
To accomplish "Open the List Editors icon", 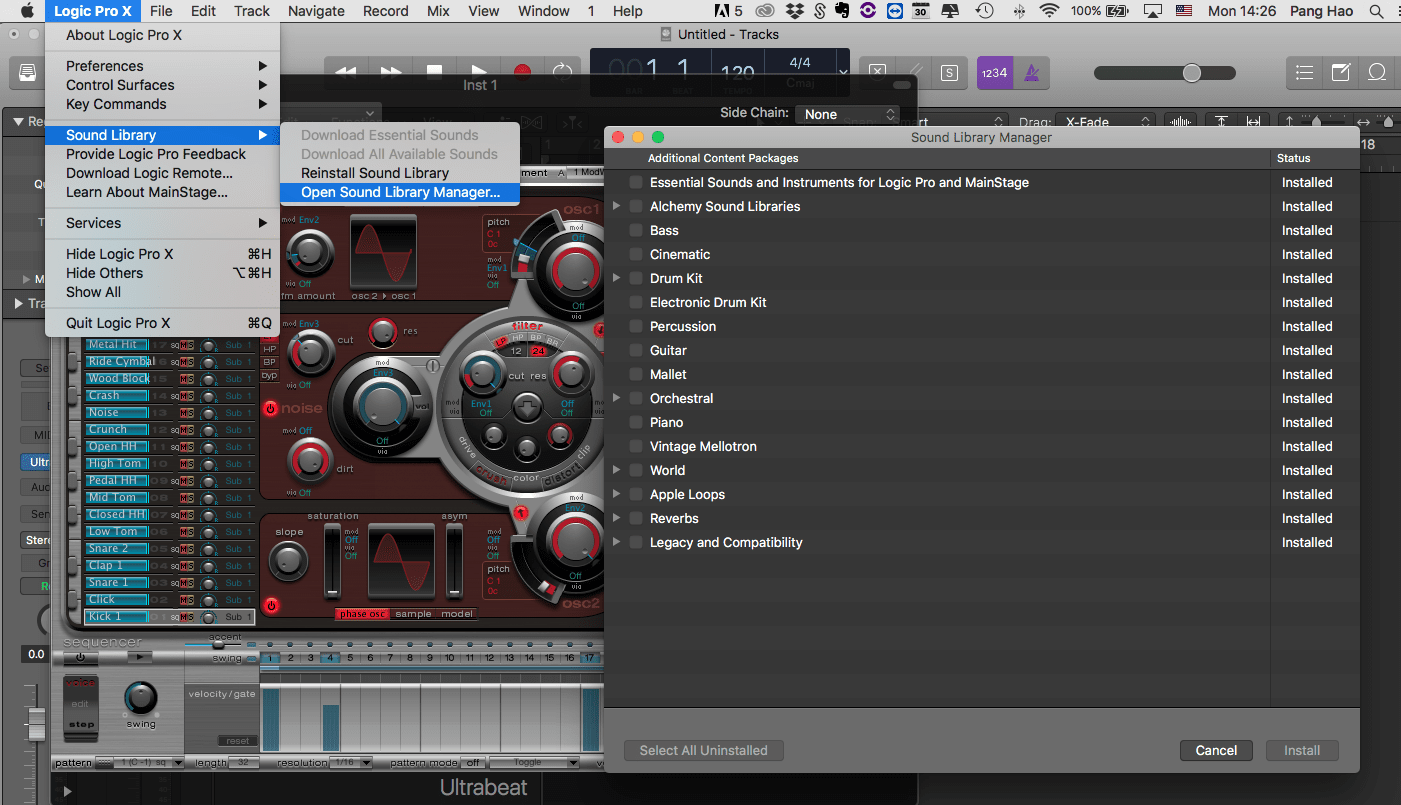I will coord(1304,72).
